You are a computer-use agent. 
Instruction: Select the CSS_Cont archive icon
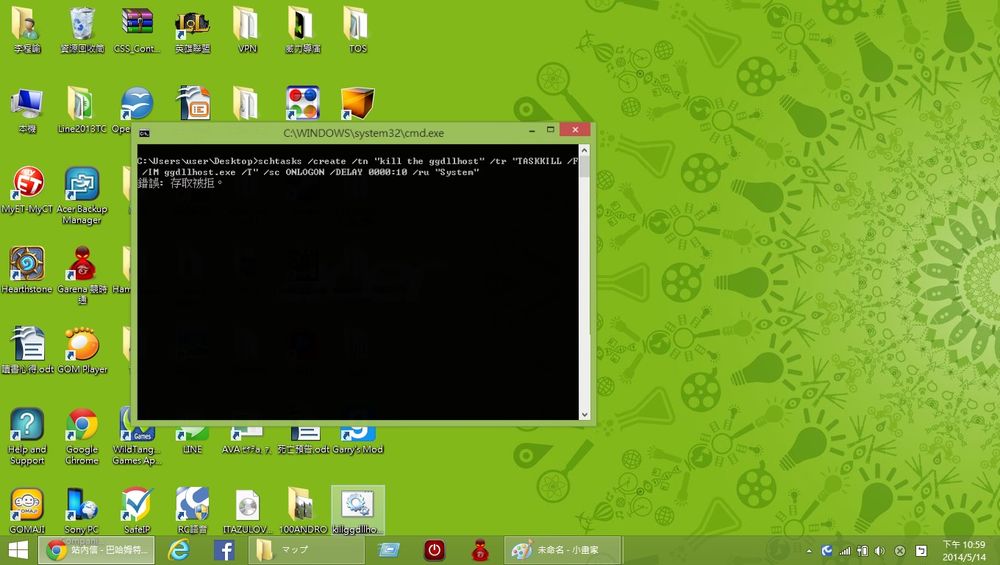click(x=137, y=29)
